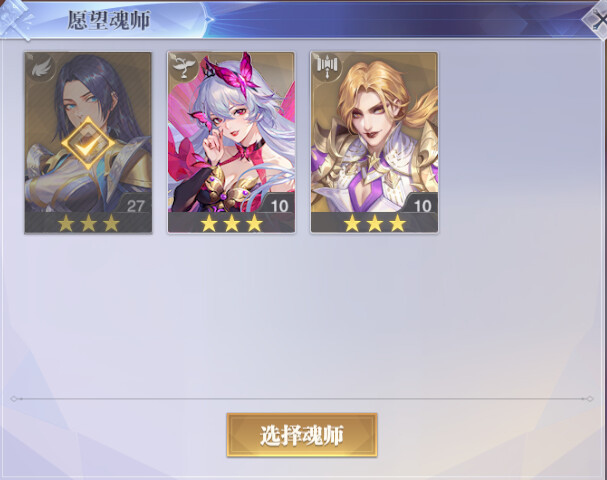Click the hammer emblem icon beside the title
The height and width of the screenshot is (480, 607).
pyautogui.click(x=16, y=19)
